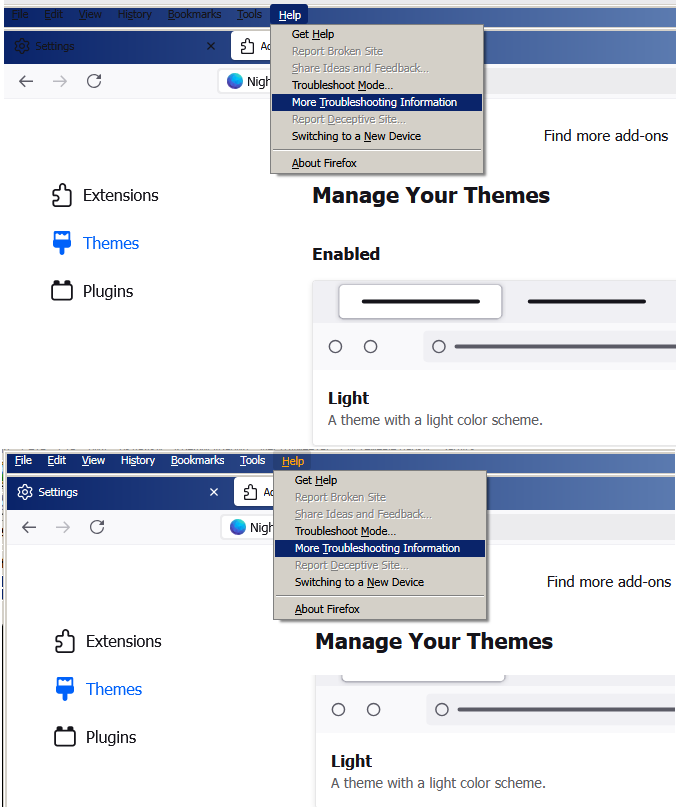Click the Light theme preview in top screenshot
676x807 pixels.
point(494,325)
